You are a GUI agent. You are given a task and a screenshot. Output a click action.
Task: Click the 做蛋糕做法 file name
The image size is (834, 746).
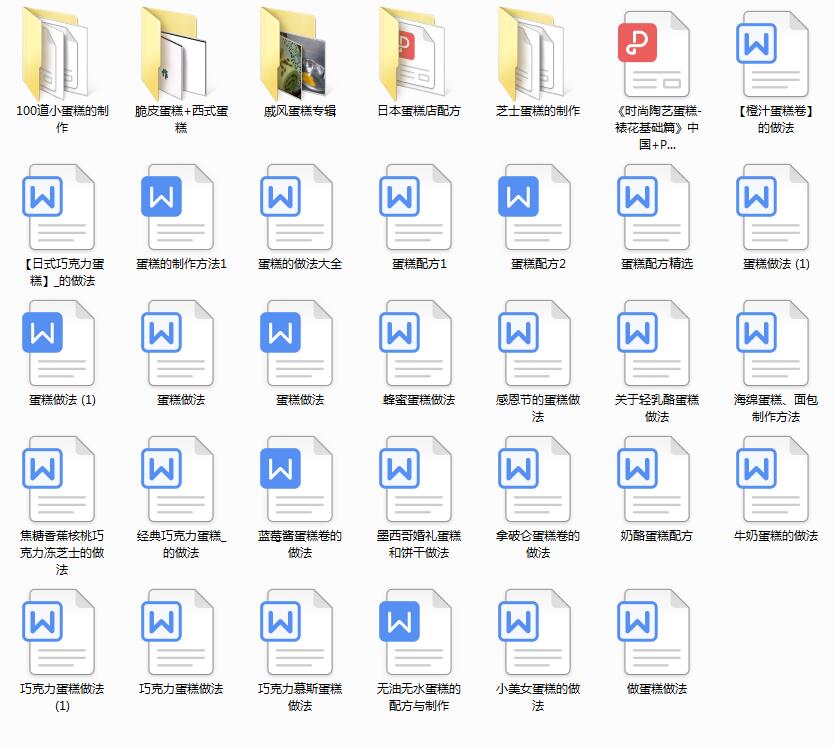[656, 689]
